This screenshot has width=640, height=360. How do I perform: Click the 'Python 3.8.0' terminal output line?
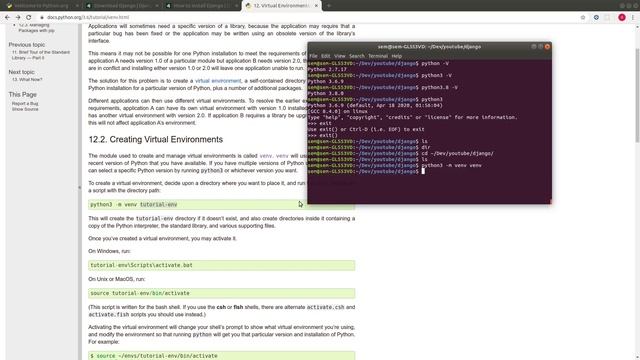[326, 93]
